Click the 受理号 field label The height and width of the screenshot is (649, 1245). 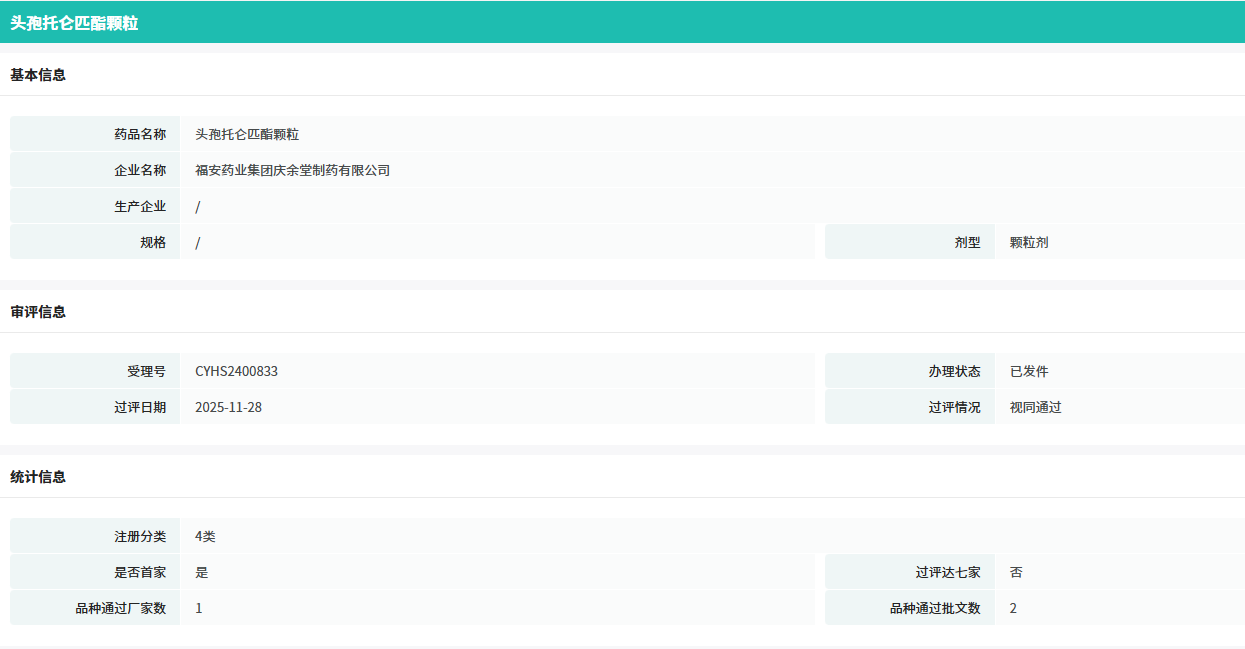click(x=147, y=371)
